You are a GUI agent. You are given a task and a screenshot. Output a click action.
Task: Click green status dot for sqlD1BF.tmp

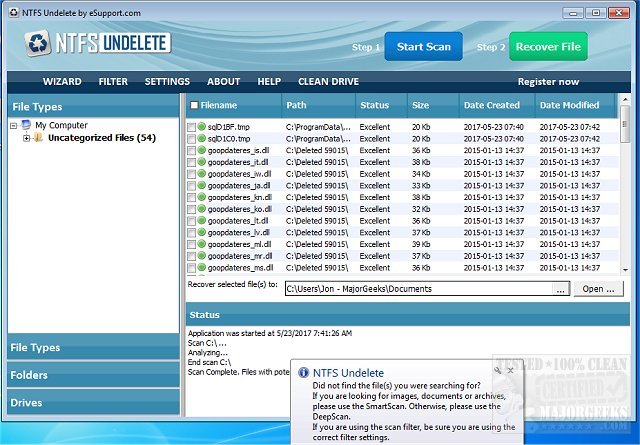202,127
